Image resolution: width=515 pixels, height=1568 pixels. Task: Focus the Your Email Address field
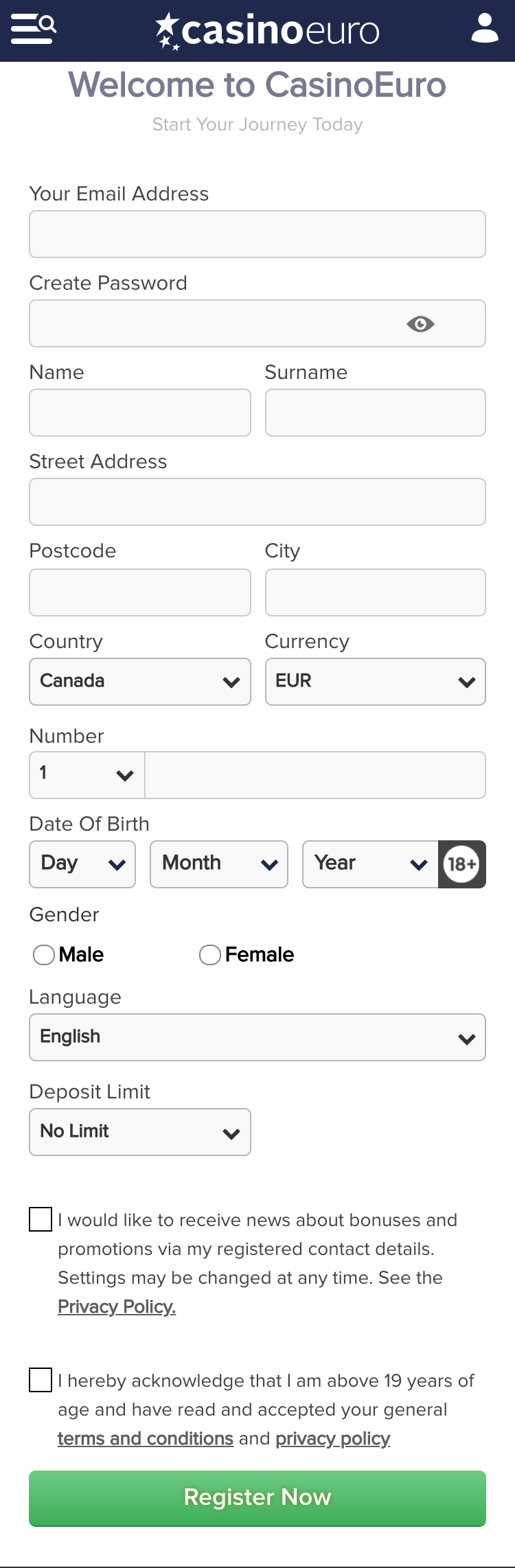(257, 234)
